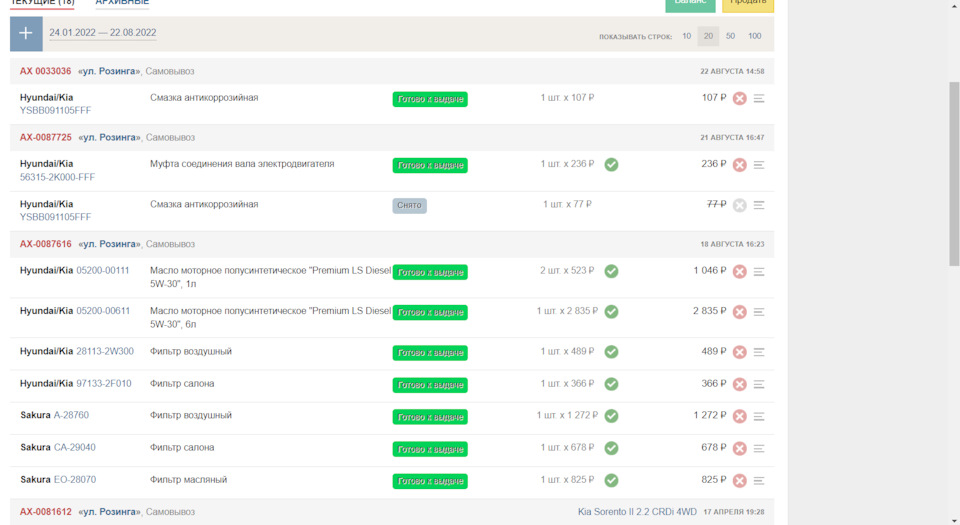Show 100 rows per page
This screenshot has height=525, width=960.
click(755, 36)
